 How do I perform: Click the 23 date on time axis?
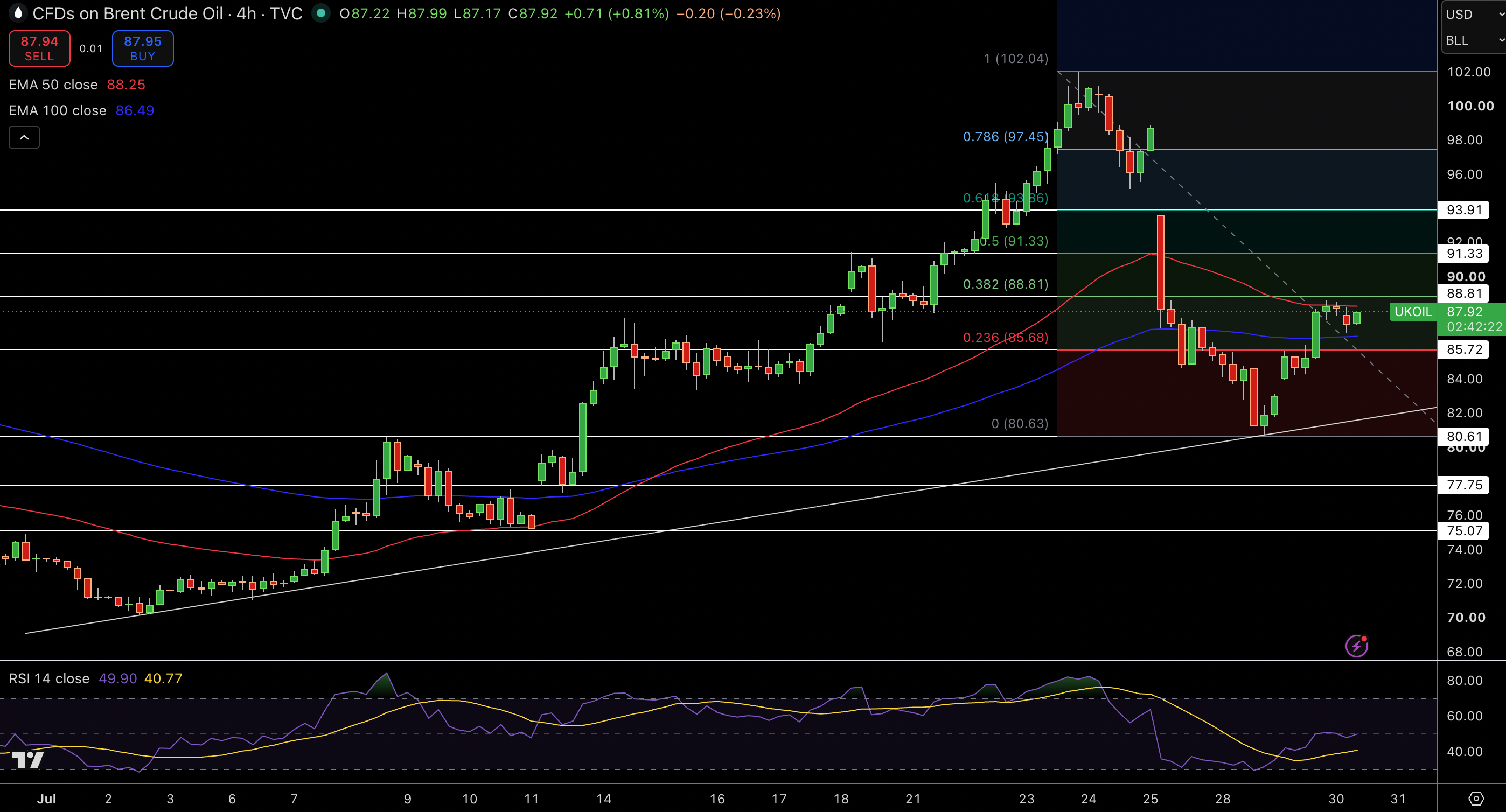pos(1027,799)
